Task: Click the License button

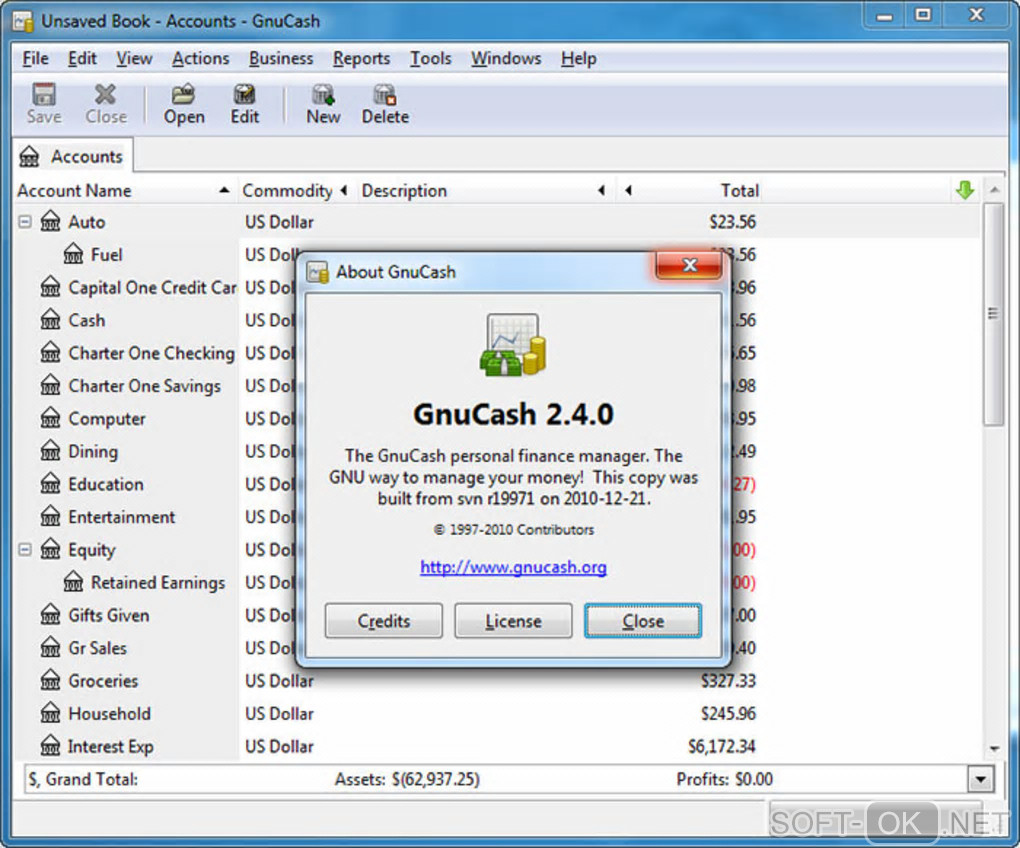Action: click(x=513, y=621)
